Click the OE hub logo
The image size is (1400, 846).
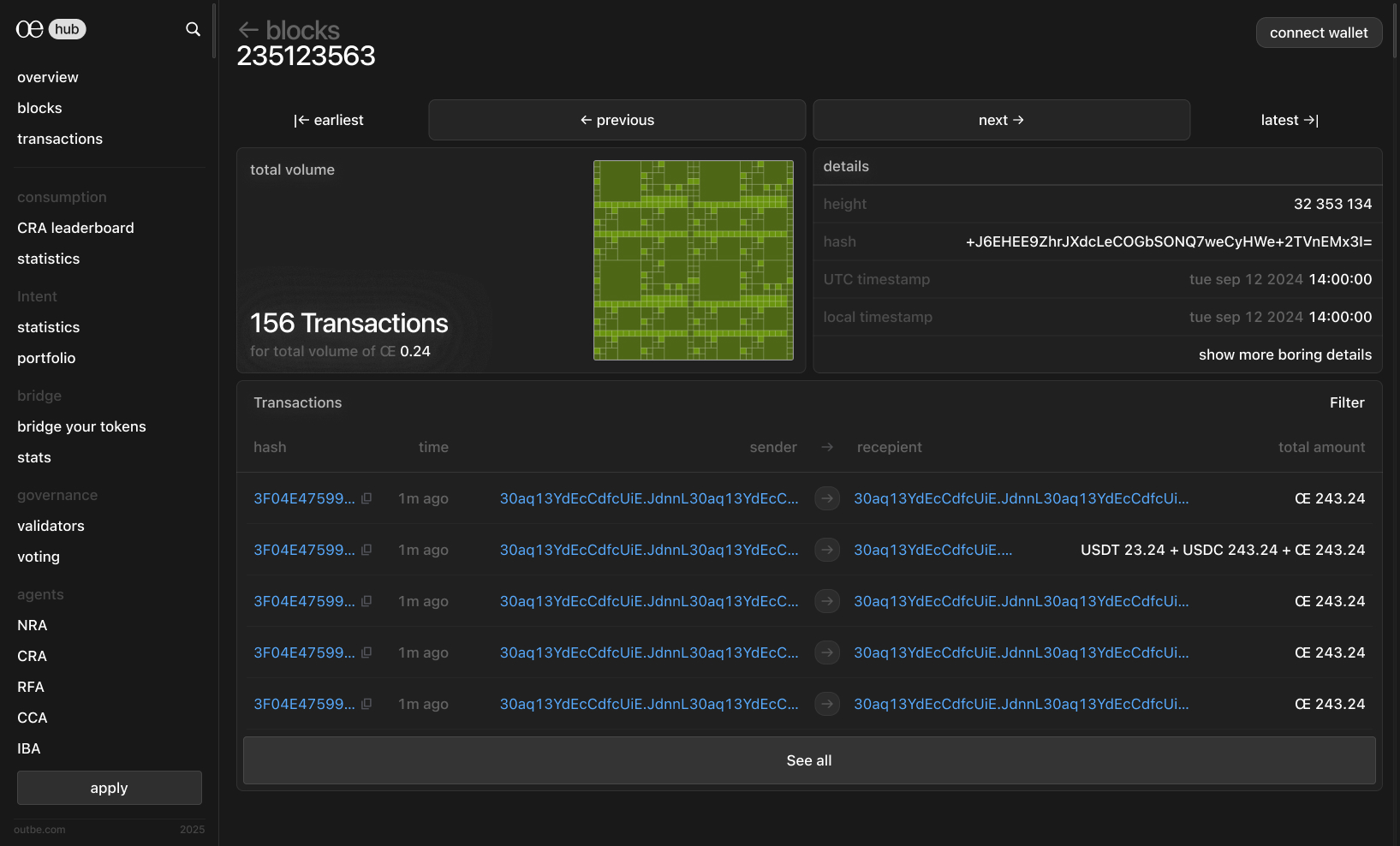click(51, 29)
